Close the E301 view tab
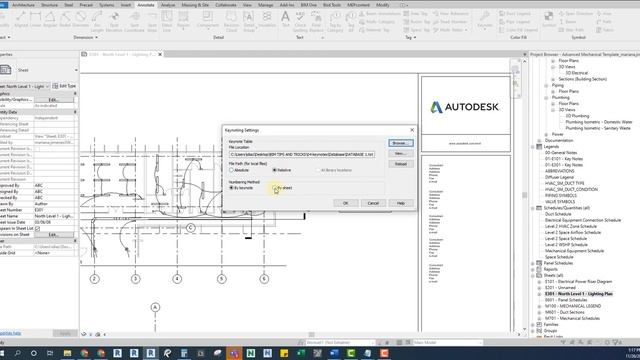Image resolution: width=640 pixels, height=360 pixels. [160, 54]
